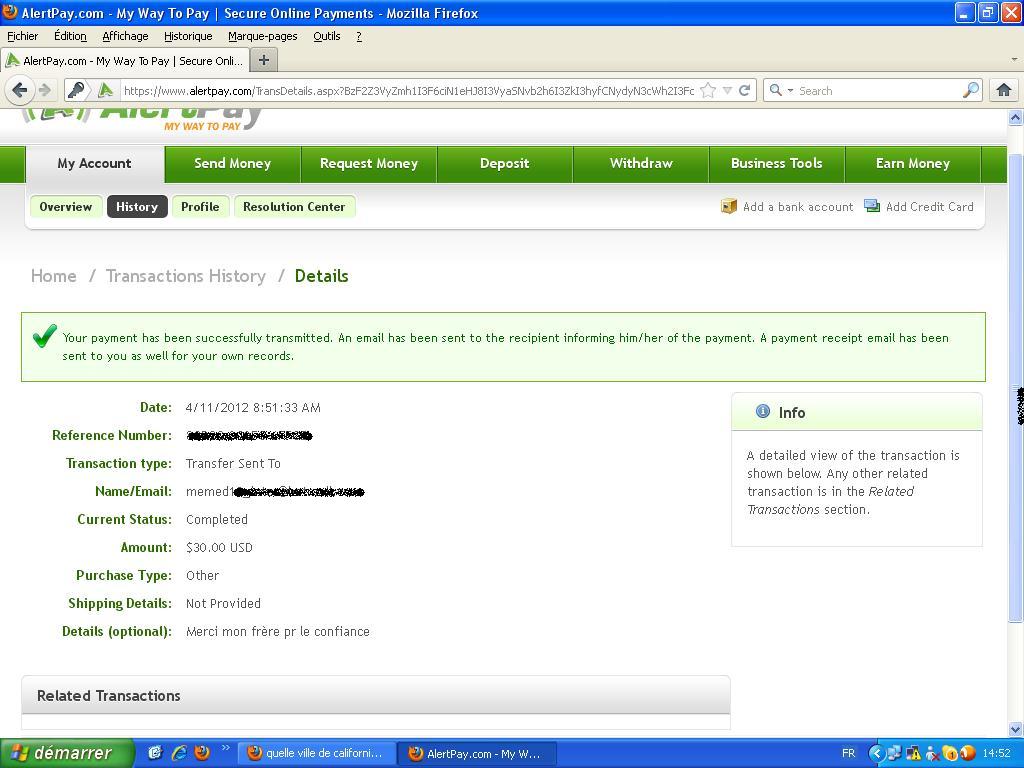The width and height of the screenshot is (1024, 768).
Task: Open the Marque-pages menu
Action: point(263,36)
